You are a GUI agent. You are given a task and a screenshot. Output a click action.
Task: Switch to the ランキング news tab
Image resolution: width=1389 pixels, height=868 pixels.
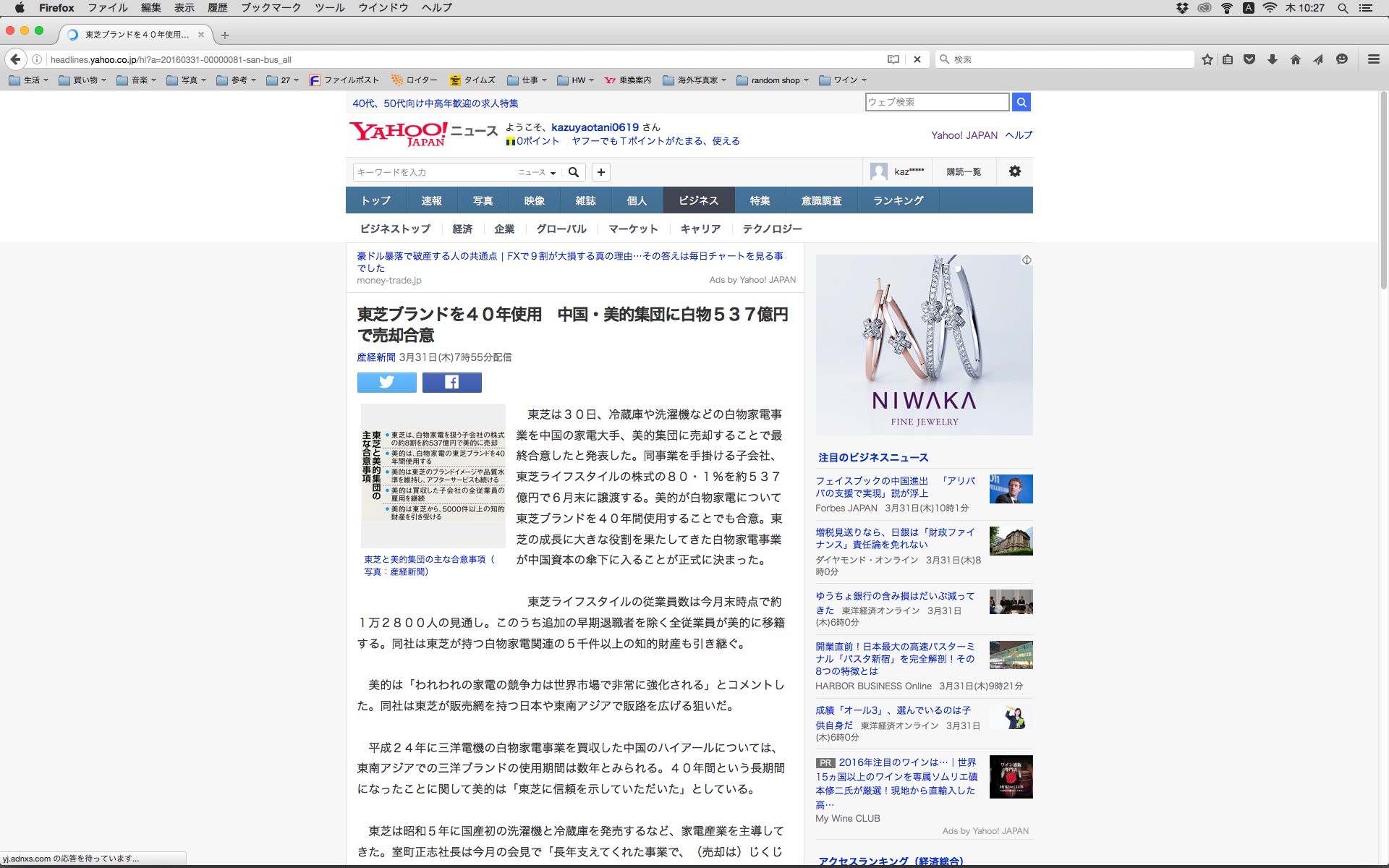pyautogui.click(x=898, y=200)
